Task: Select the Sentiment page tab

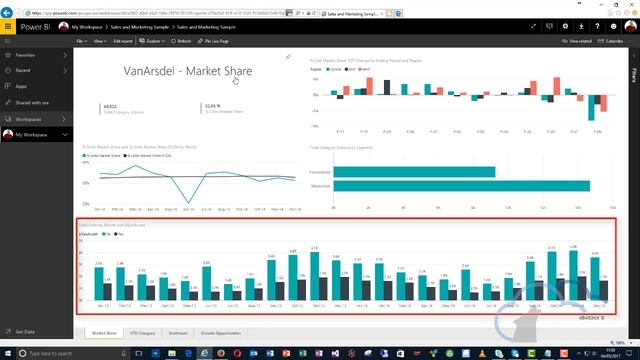Action: click(178, 333)
